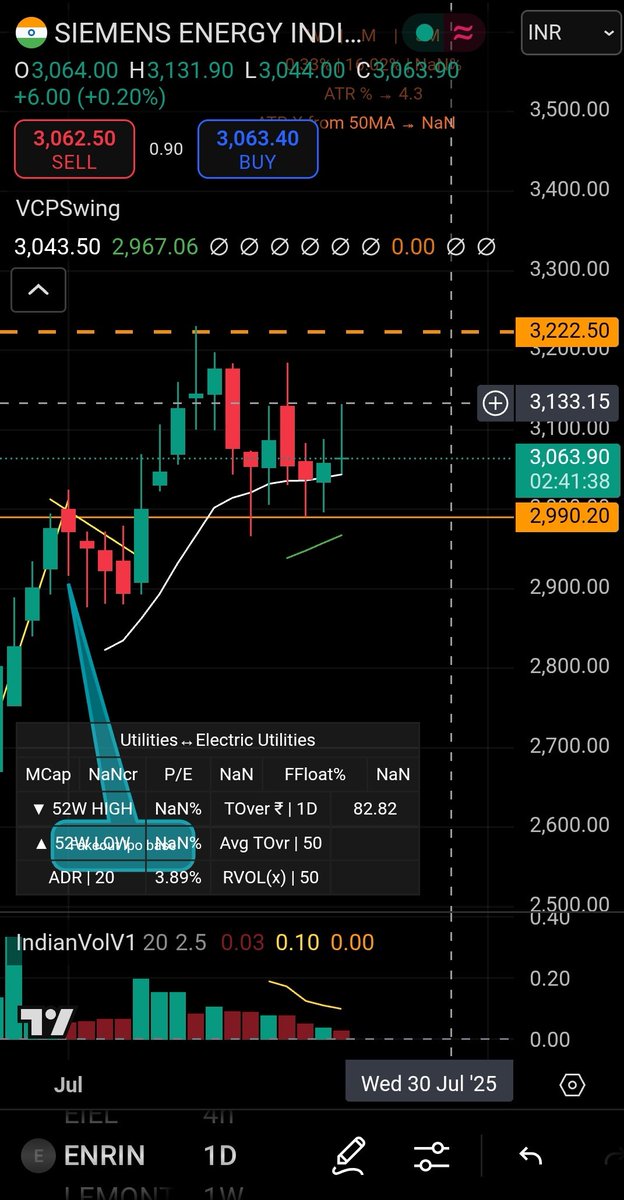Click the India flag icon beside symbol name
Image resolution: width=624 pixels, height=1200 pixels.
(x=32, y=32)
